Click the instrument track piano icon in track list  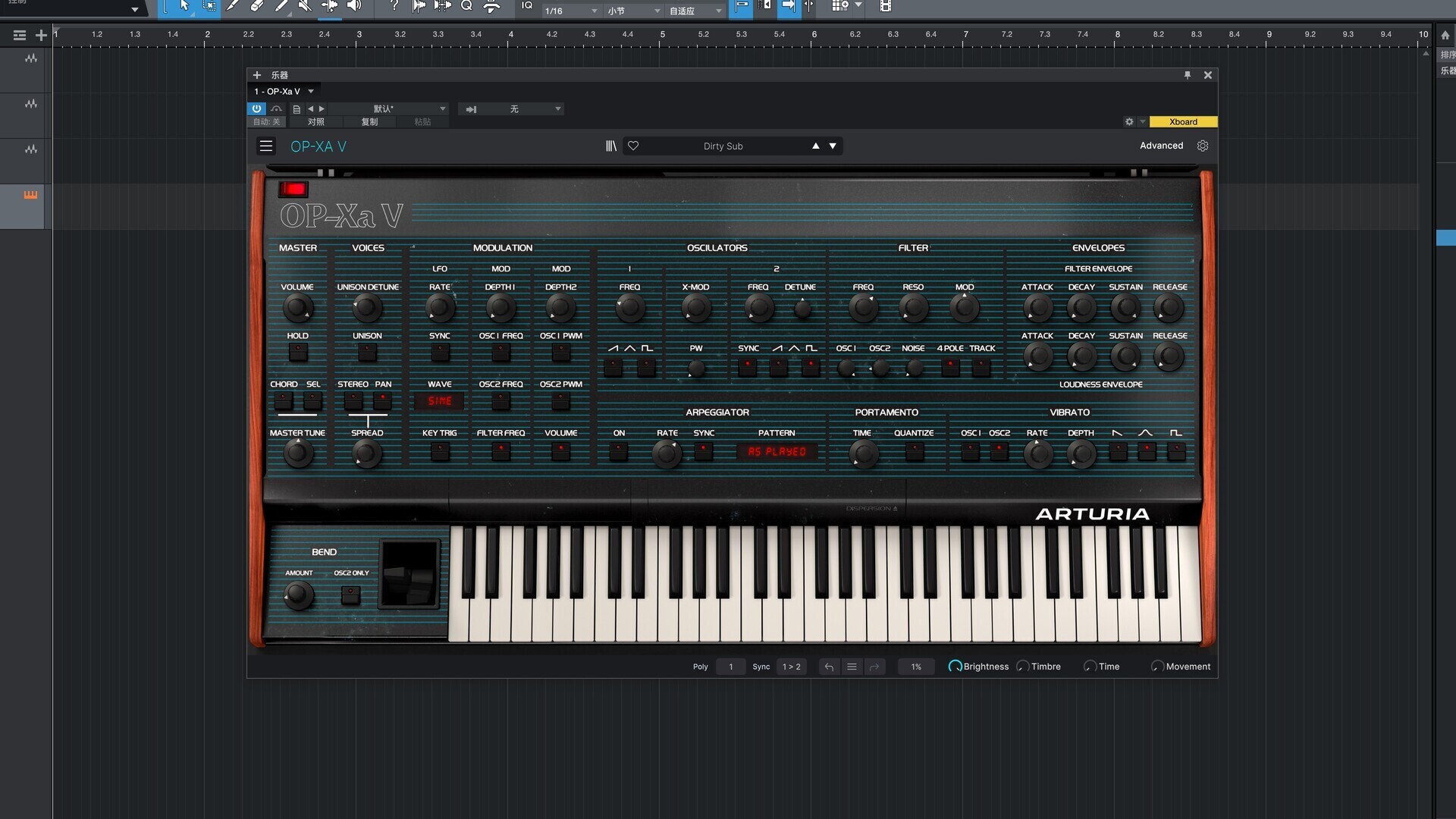coord(30,195)
